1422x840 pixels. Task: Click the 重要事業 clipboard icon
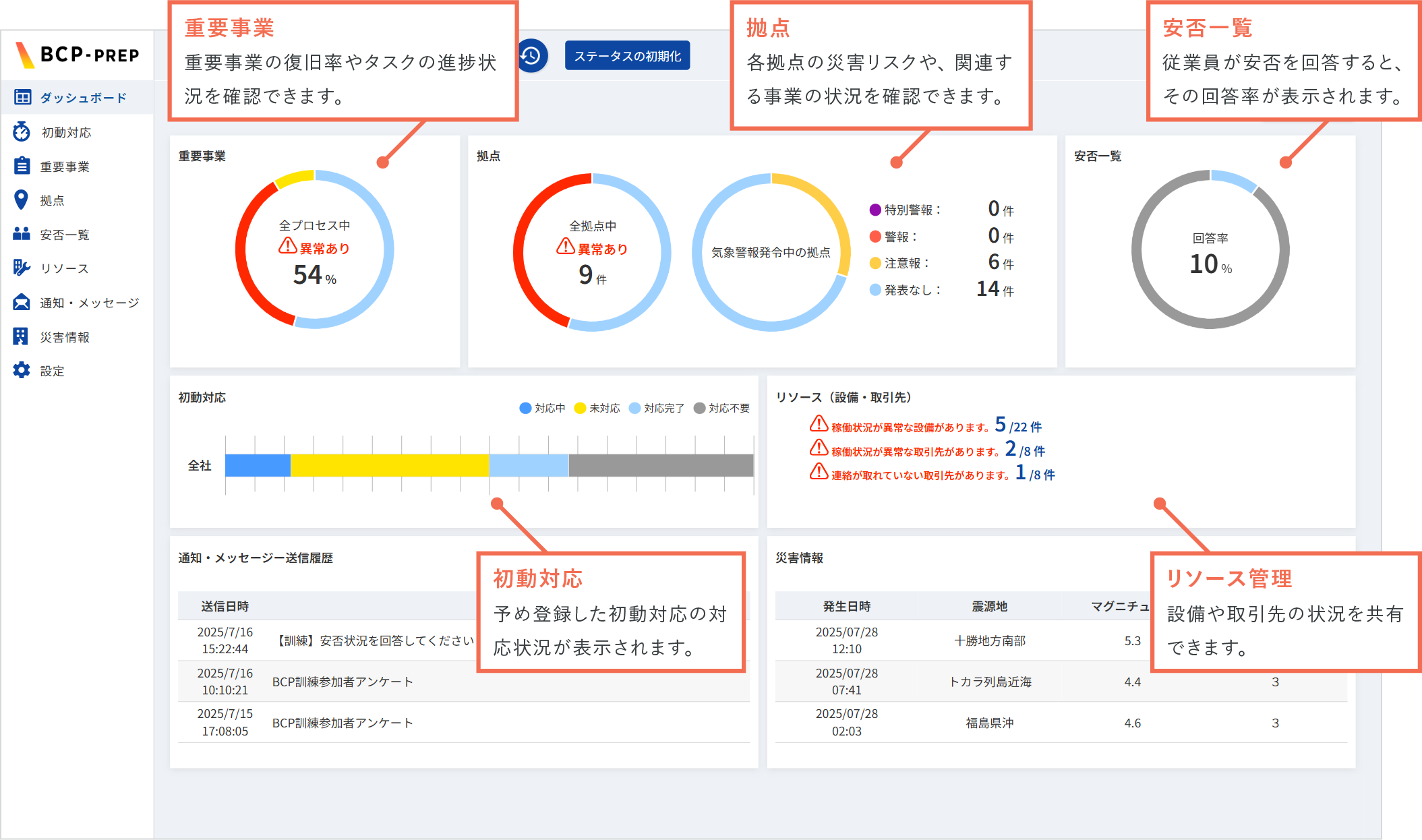coord(22,166)
